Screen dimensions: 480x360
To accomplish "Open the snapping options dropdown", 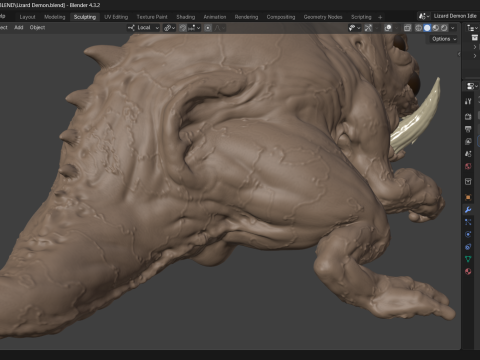I will (x=194, y=28).
